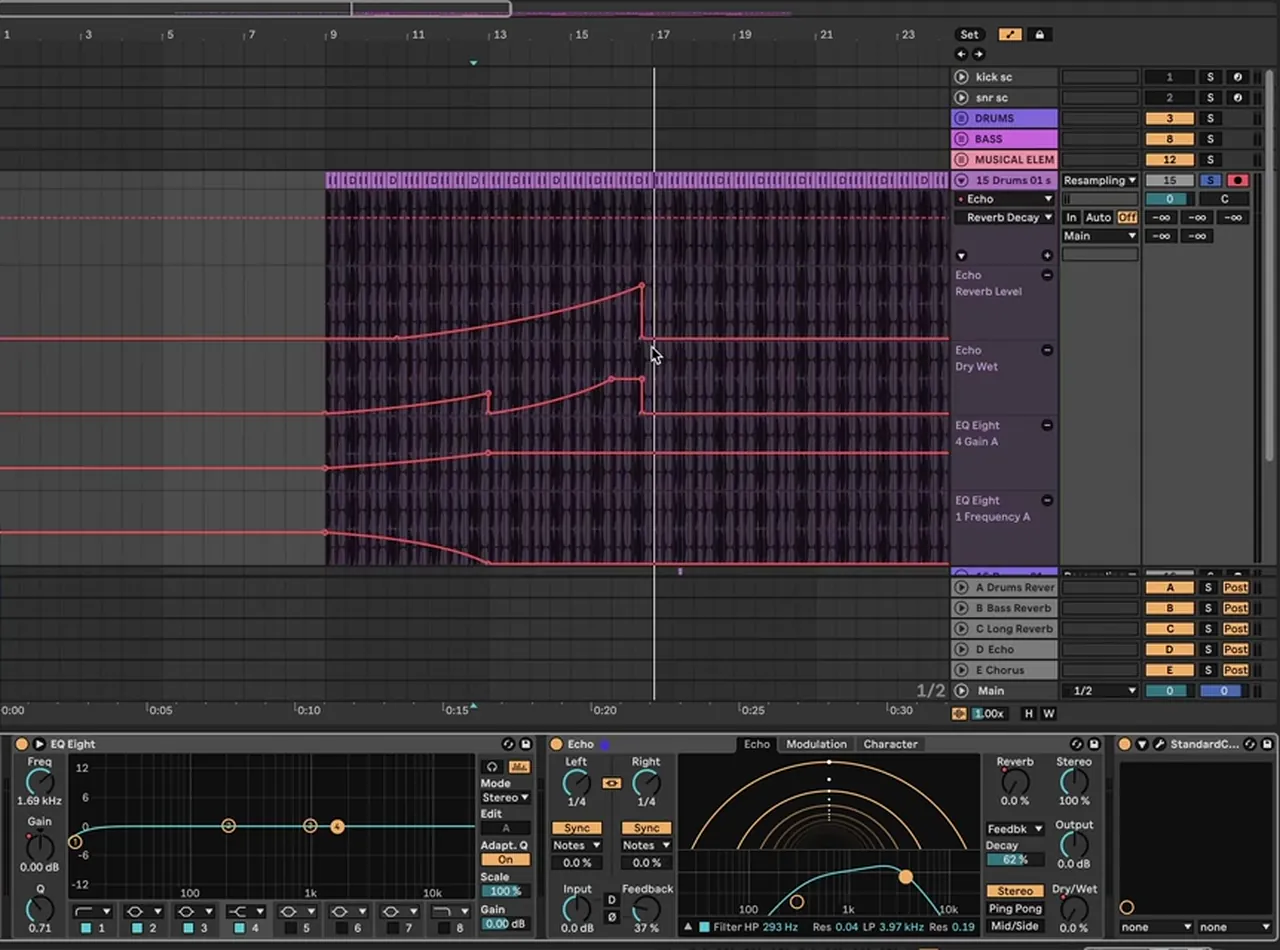
Task: Set monitoring to Auto on track 15
Action: 1098,217
